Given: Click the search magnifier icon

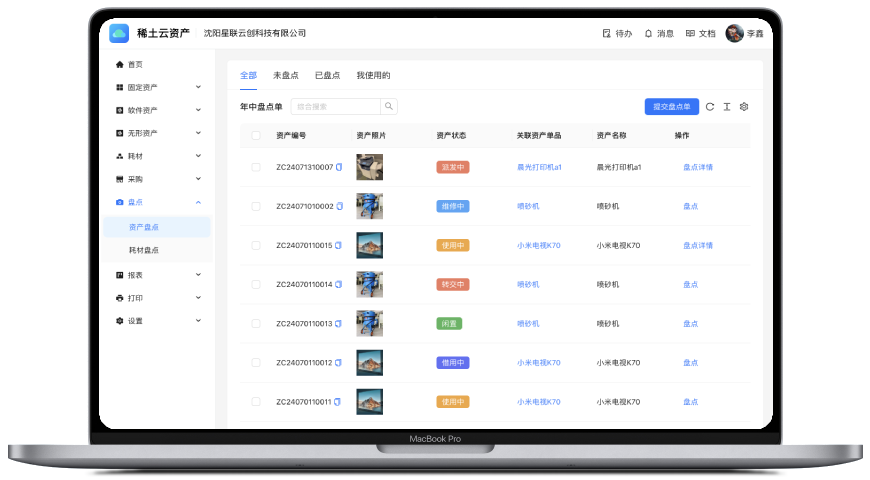Looking at the screenshot, I should [389, 106].
